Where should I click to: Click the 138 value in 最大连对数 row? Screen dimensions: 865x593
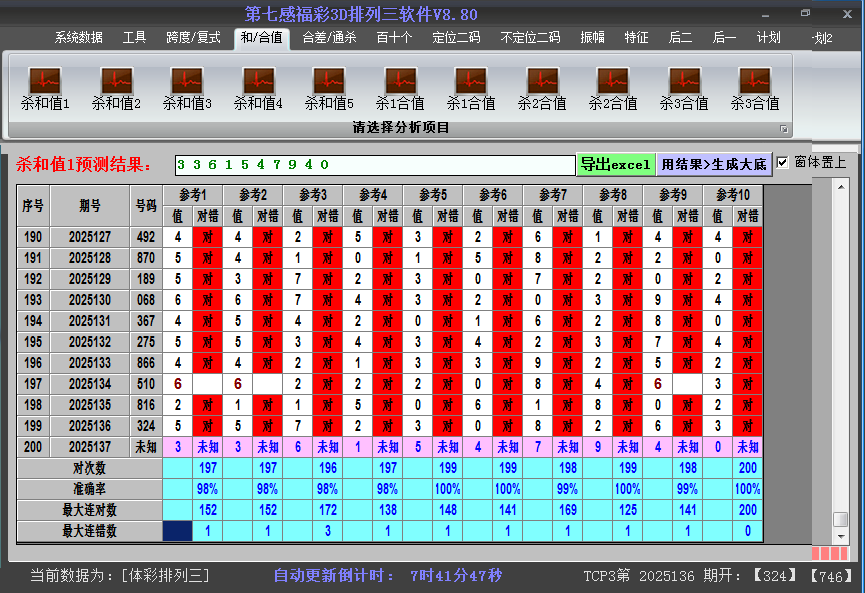[x=388, y=510]
